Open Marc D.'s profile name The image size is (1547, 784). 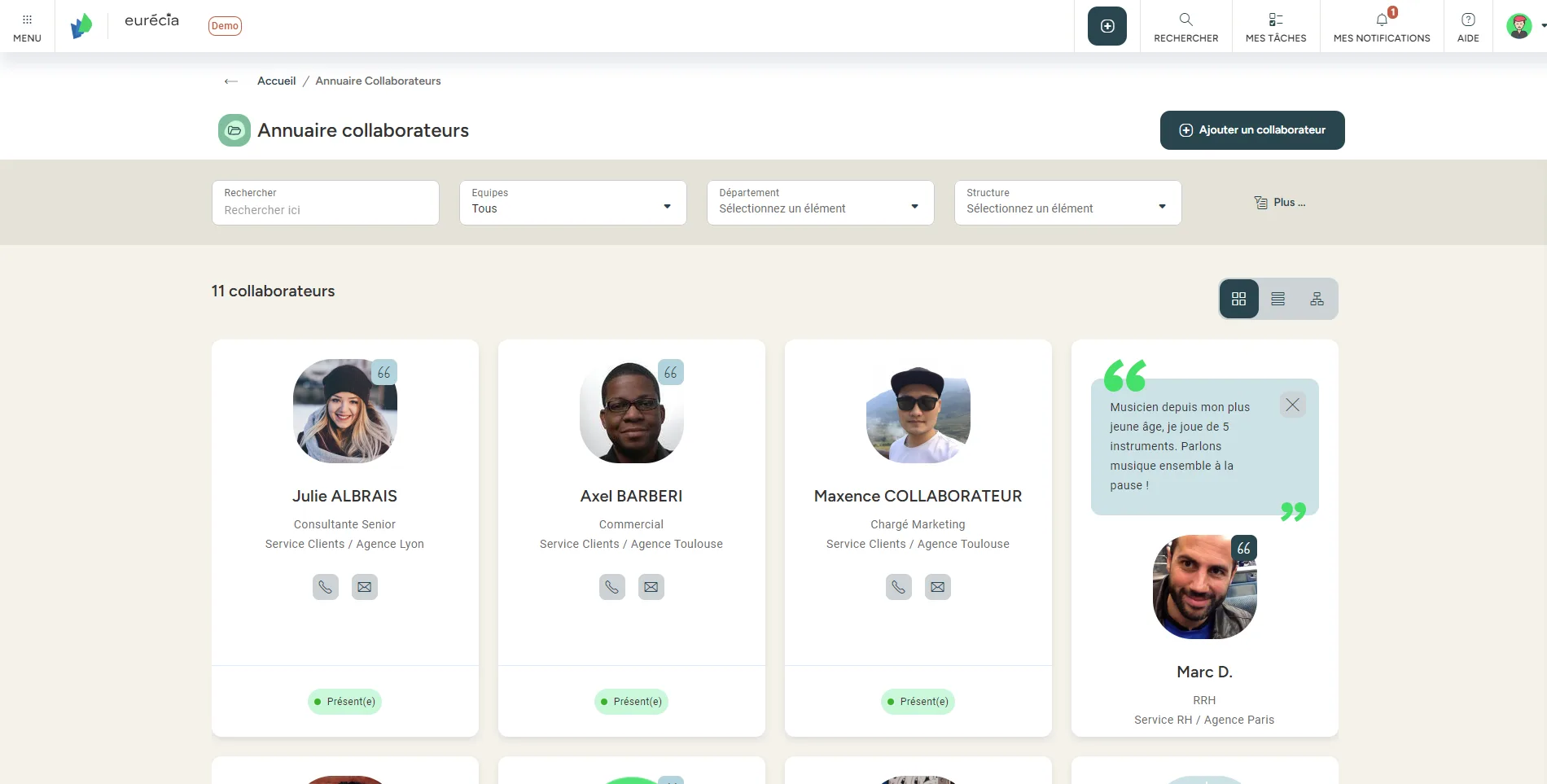click(1205, 672)
